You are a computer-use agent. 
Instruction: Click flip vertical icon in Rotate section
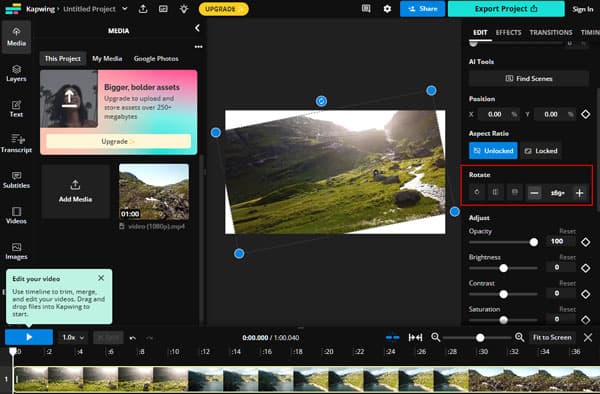[x=515, y=192]
